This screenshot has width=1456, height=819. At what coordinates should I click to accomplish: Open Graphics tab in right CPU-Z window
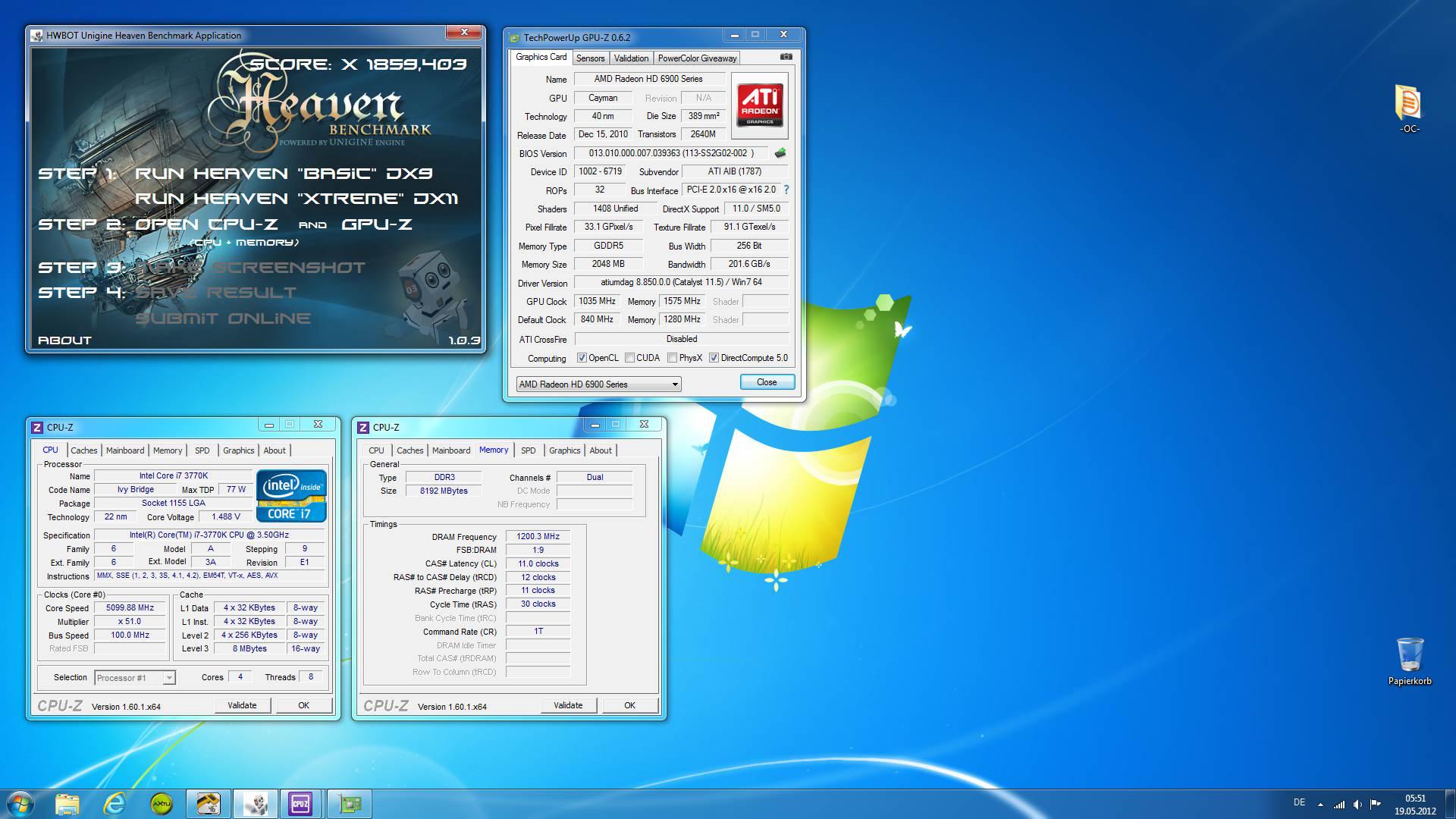click(564, 450)
